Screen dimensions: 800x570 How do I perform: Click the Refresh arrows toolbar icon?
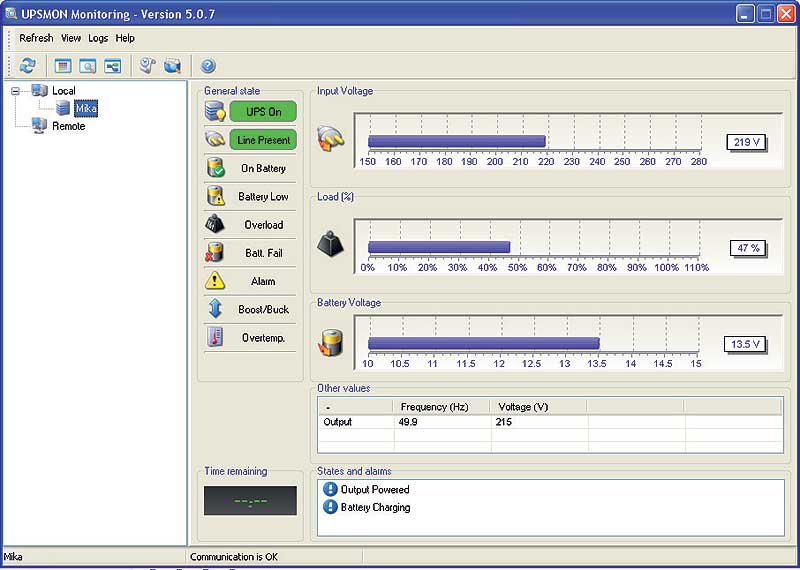point(28,65)
